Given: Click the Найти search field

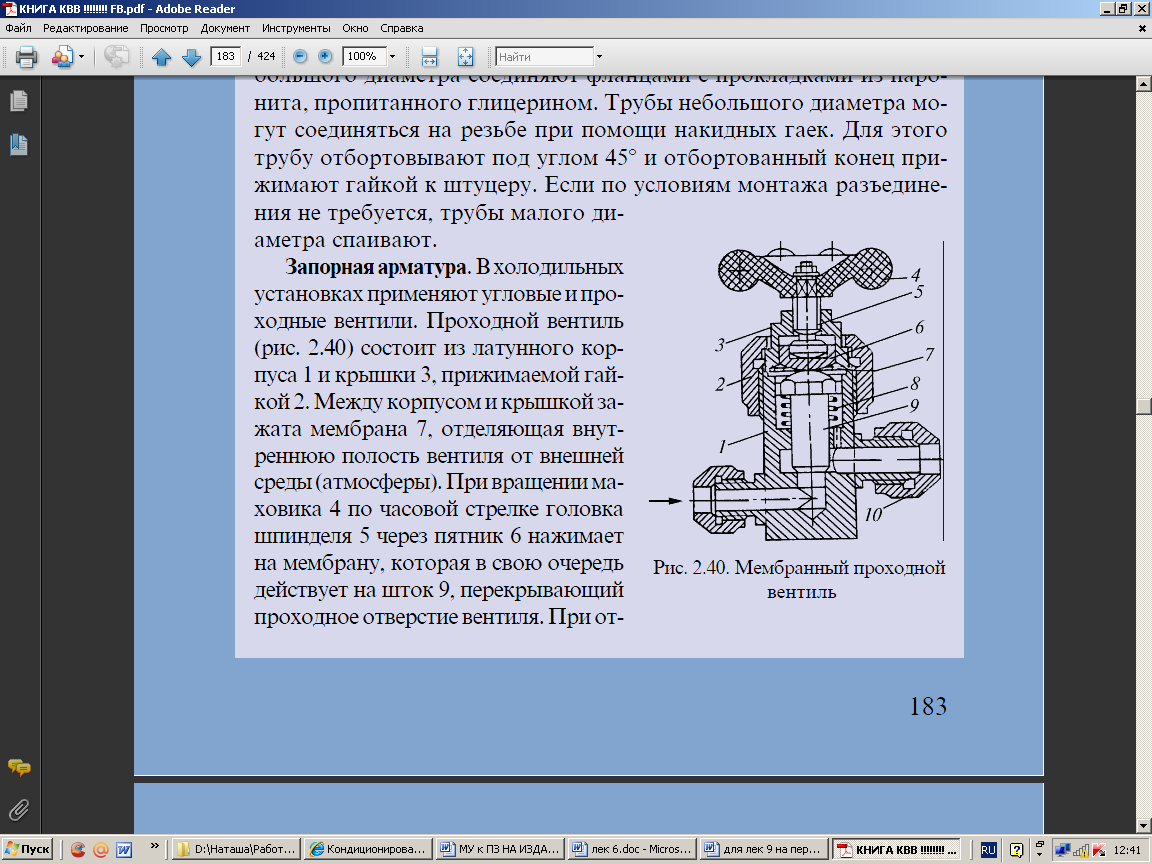Looking at the screenshot, I should click(544, 57).
